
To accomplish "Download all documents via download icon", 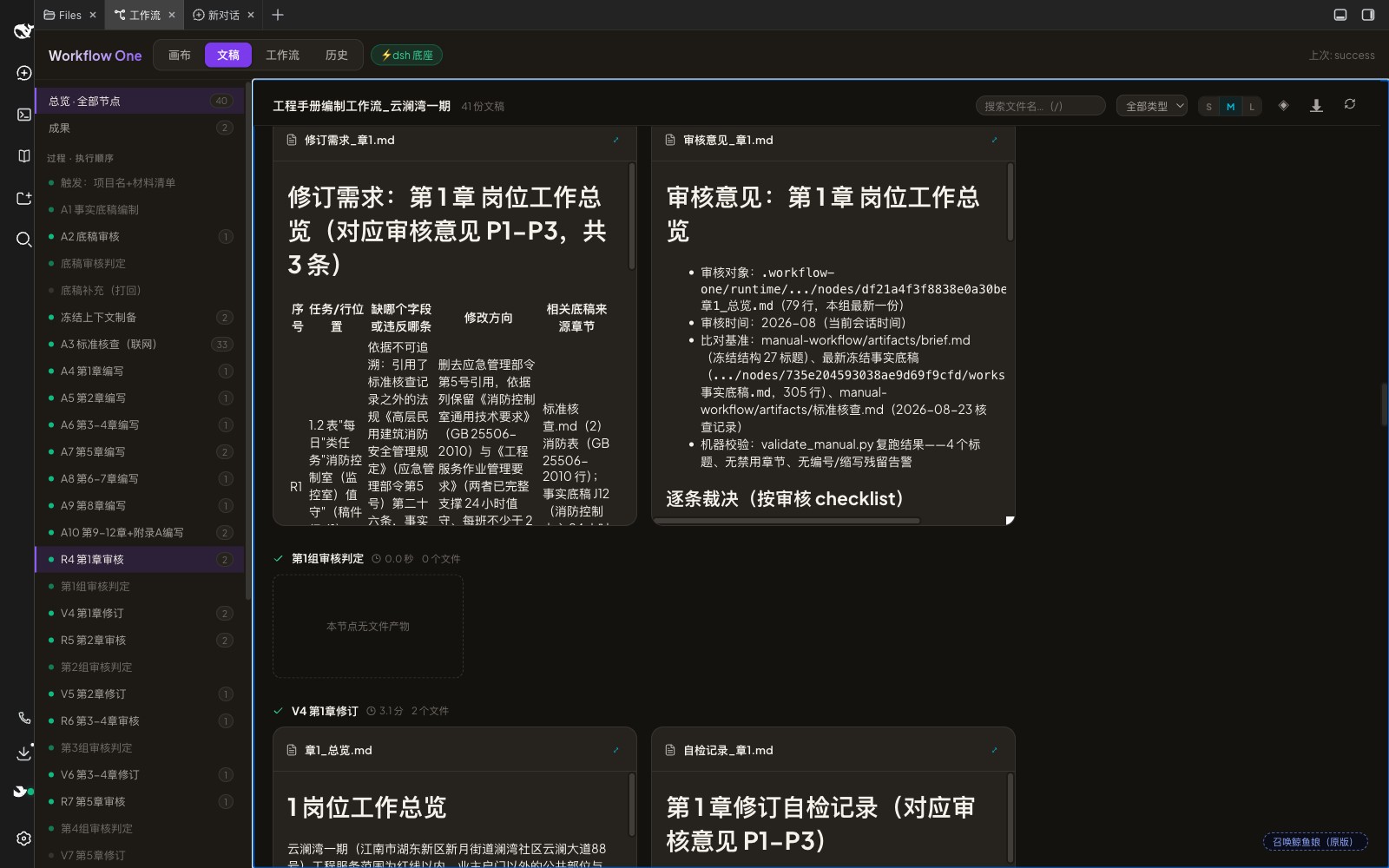I will point(1316,105).
